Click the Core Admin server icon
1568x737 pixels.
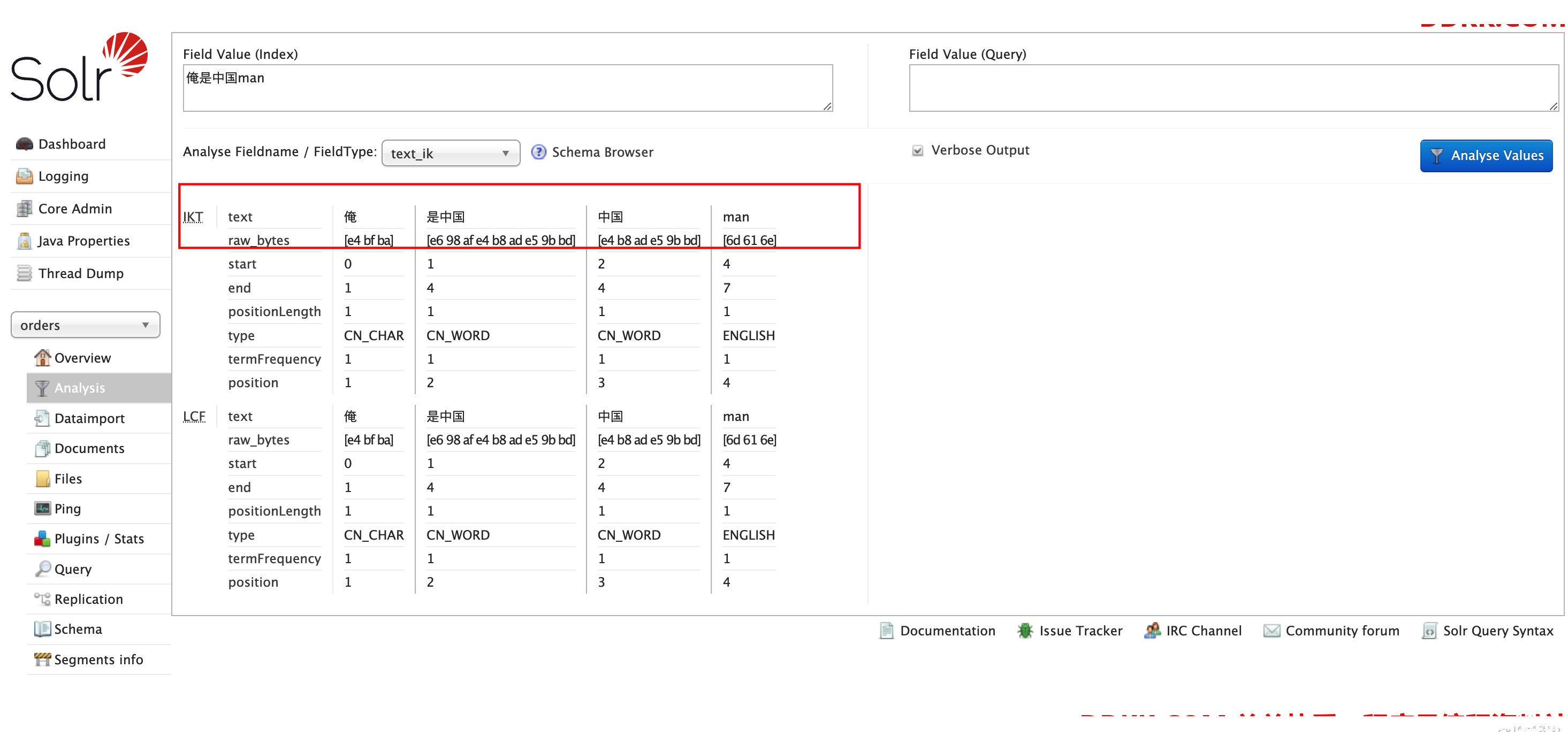(24, 209)
